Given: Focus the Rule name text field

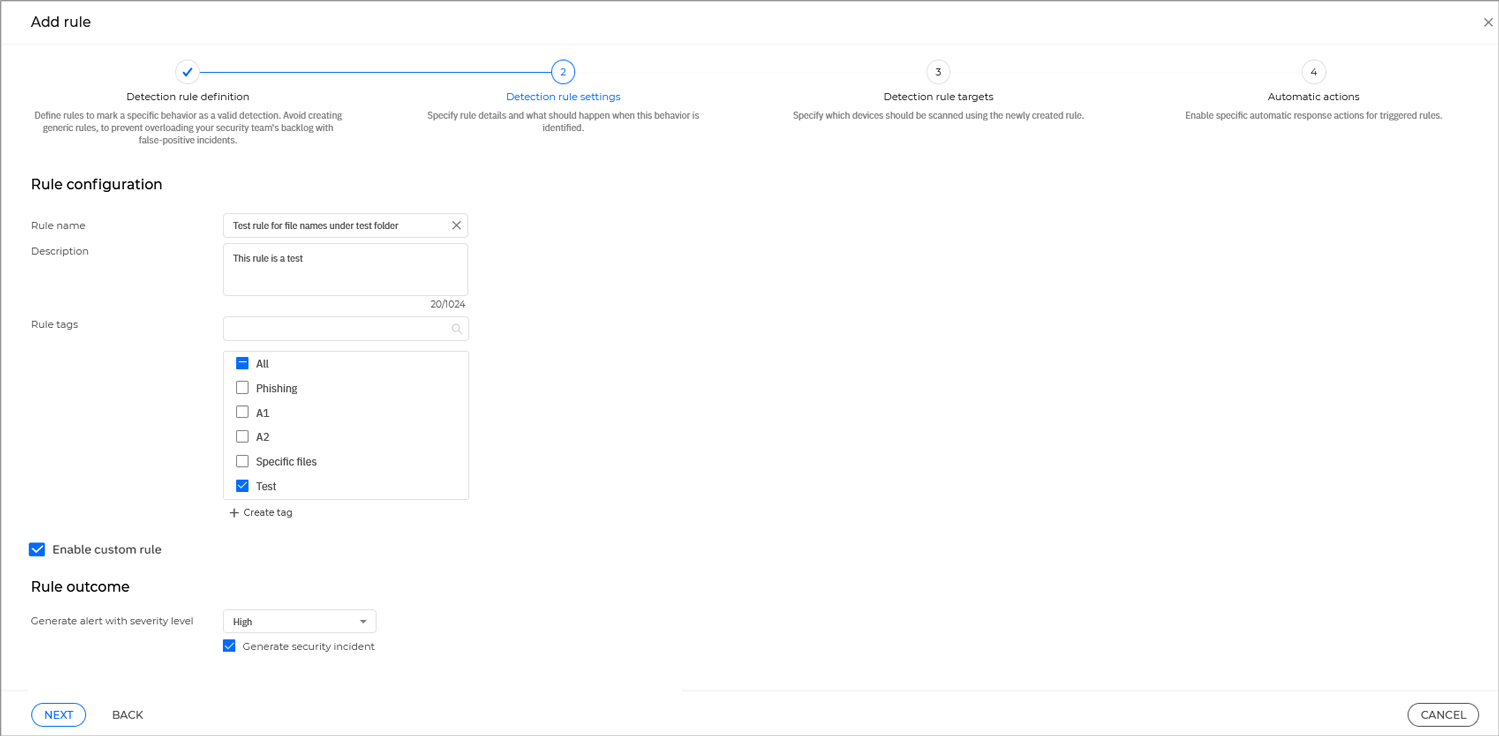Looking at the screenshot, I should pos(346,226).
